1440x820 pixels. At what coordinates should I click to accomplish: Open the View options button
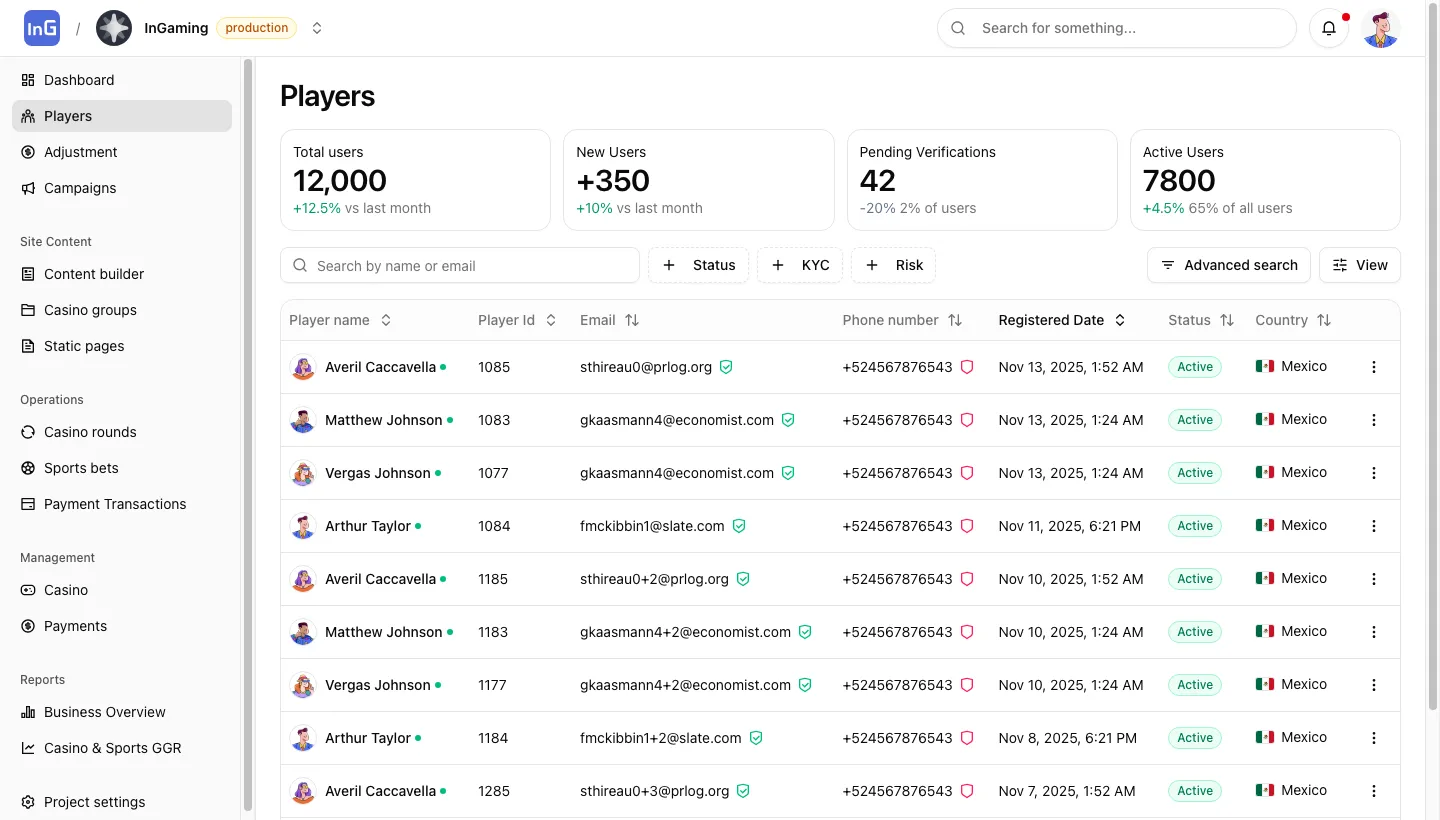tap(1359, 265)
